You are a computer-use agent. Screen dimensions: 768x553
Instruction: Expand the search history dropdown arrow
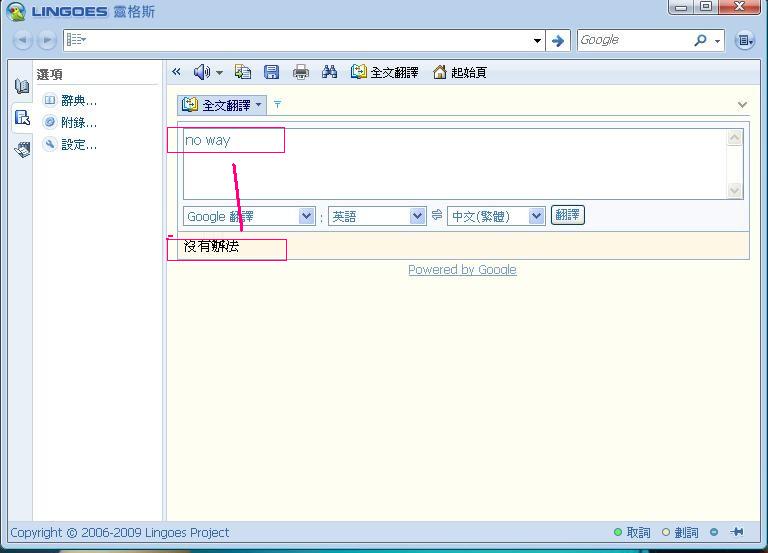point(537,41)
